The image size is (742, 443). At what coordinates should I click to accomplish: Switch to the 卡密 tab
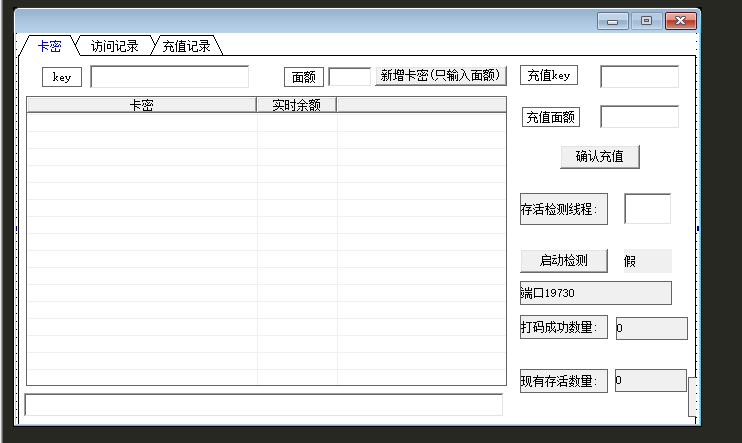[x=49, y=46]
